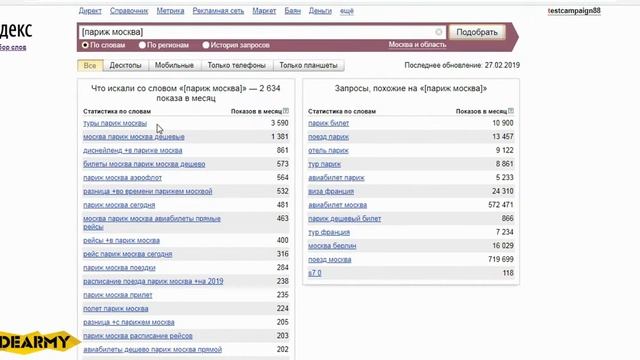Open query 'разница +с парижем москва'
This screenshot has height=360, width=640.
(x=129, y=322)
